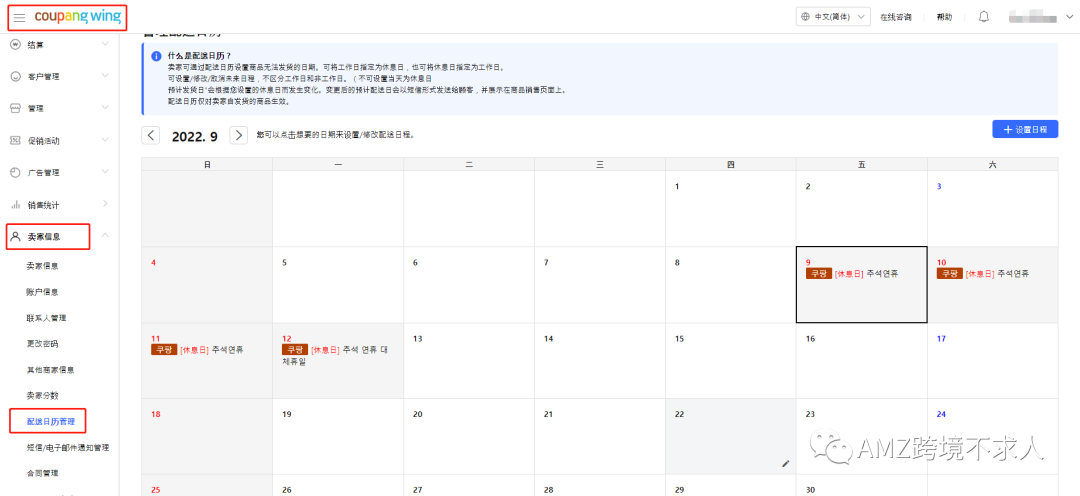Select date 20 in the calendar

tap(469, 436)
